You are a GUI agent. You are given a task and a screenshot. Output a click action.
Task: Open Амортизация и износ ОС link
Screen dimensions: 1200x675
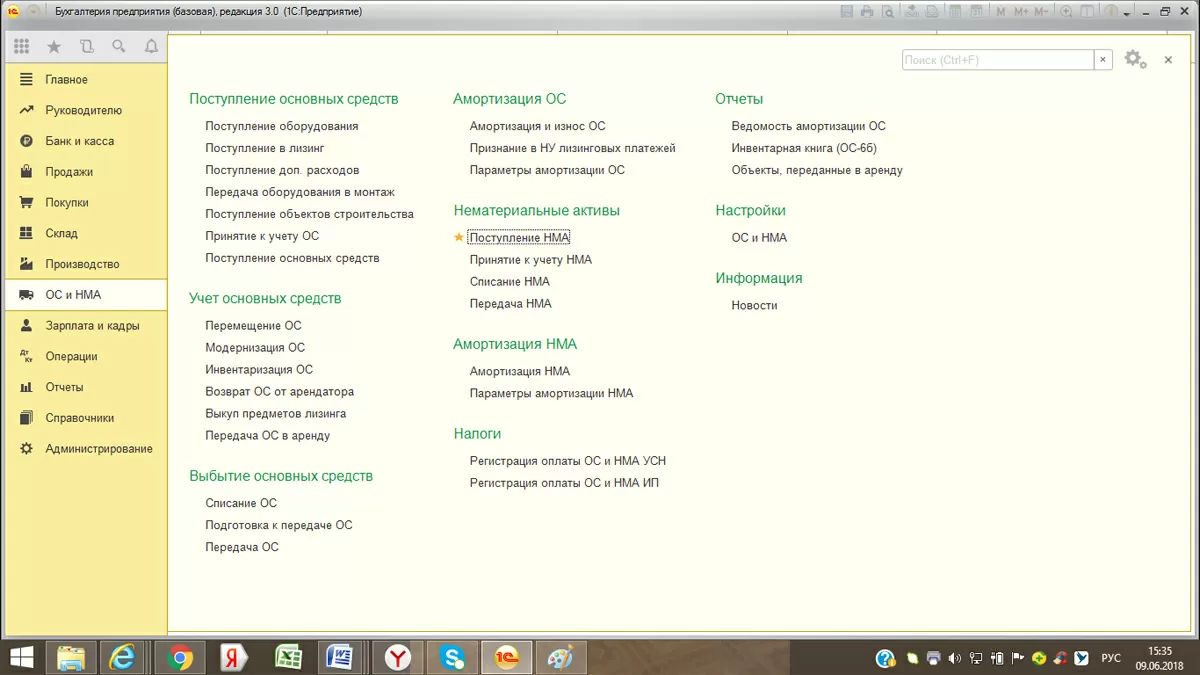[538, 126]
